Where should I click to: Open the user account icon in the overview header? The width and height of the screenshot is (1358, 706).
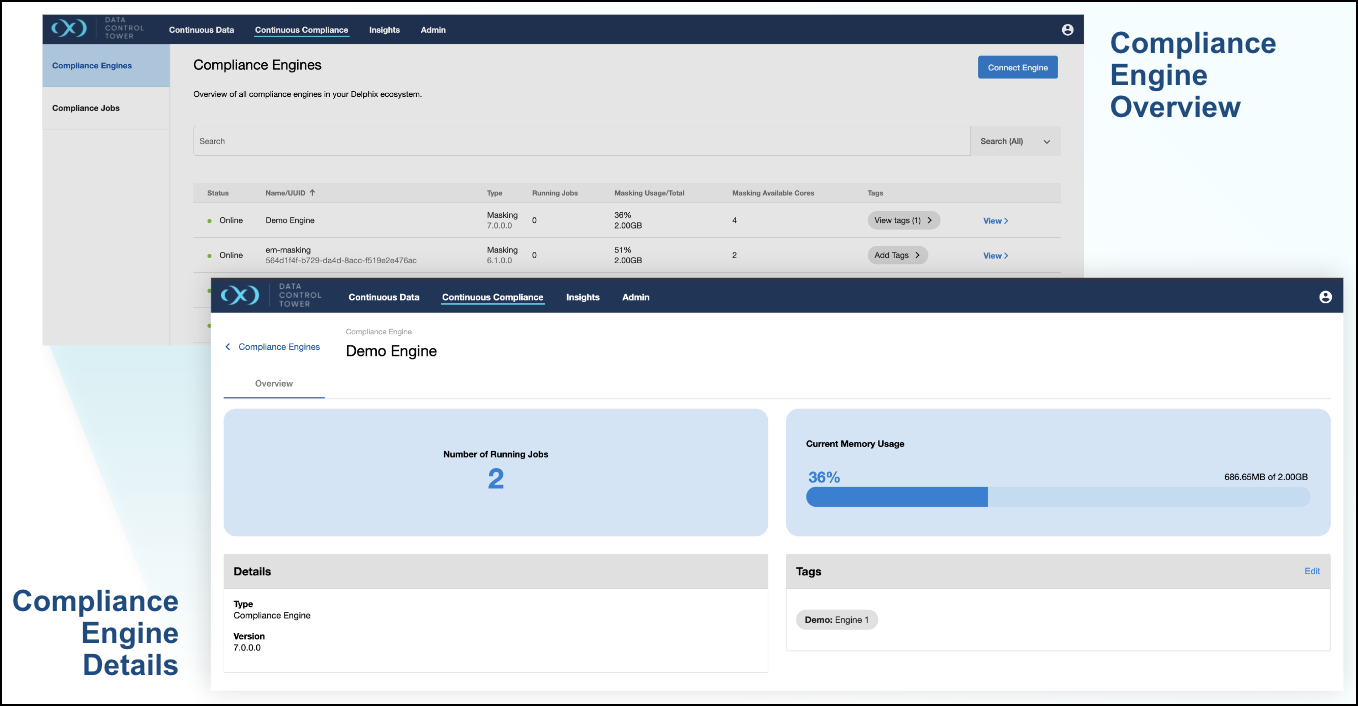(1067, 30)
